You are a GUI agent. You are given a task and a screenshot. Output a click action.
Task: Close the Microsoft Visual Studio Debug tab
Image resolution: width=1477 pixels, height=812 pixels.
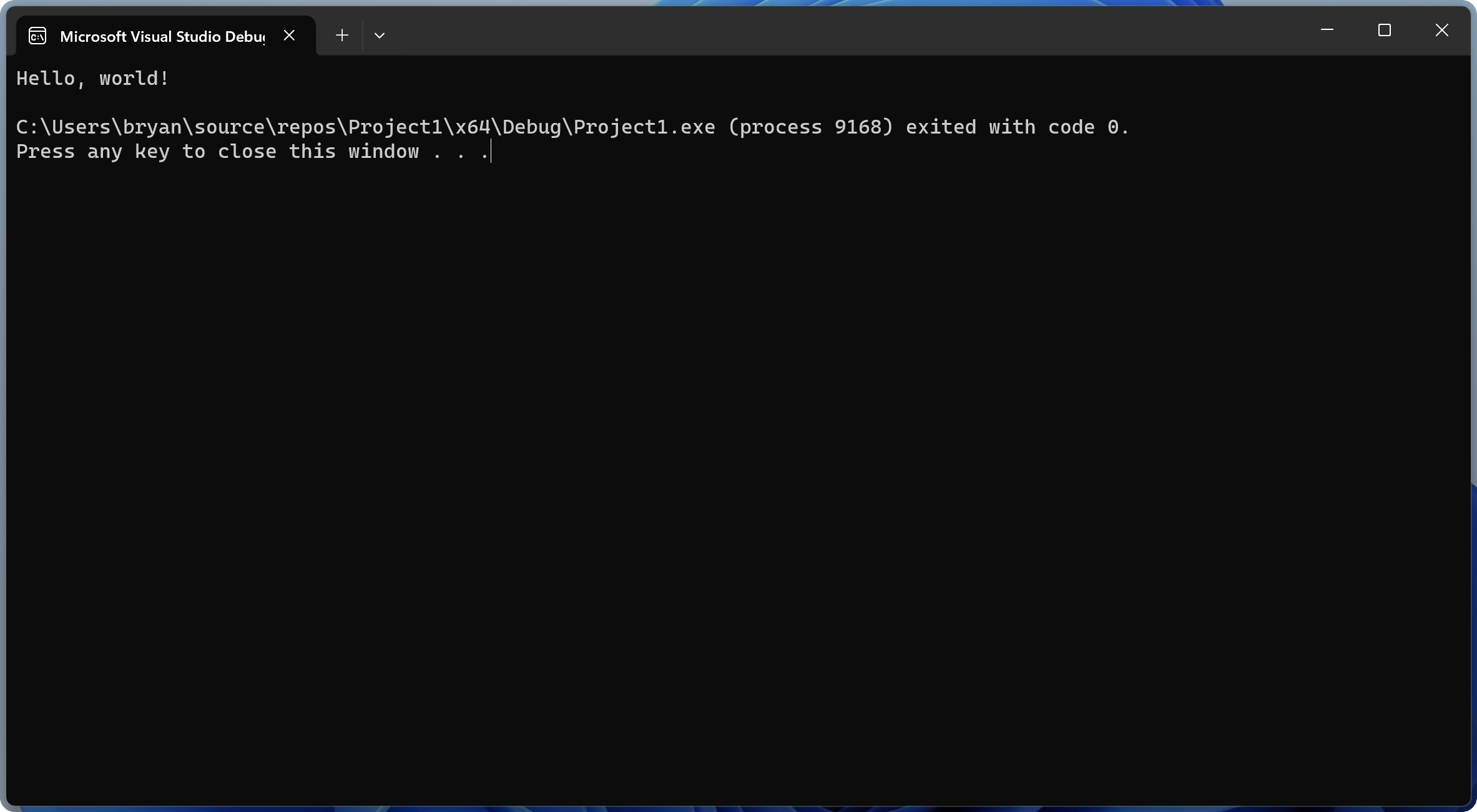point(289,36)
